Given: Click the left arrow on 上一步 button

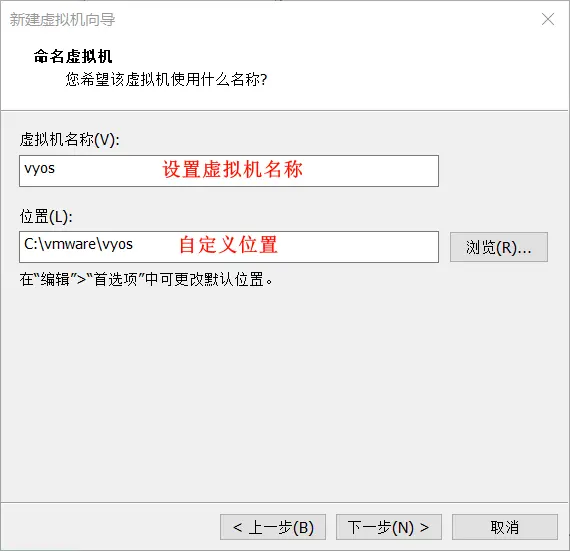Looking at the screenshot, I should point(237,527).
